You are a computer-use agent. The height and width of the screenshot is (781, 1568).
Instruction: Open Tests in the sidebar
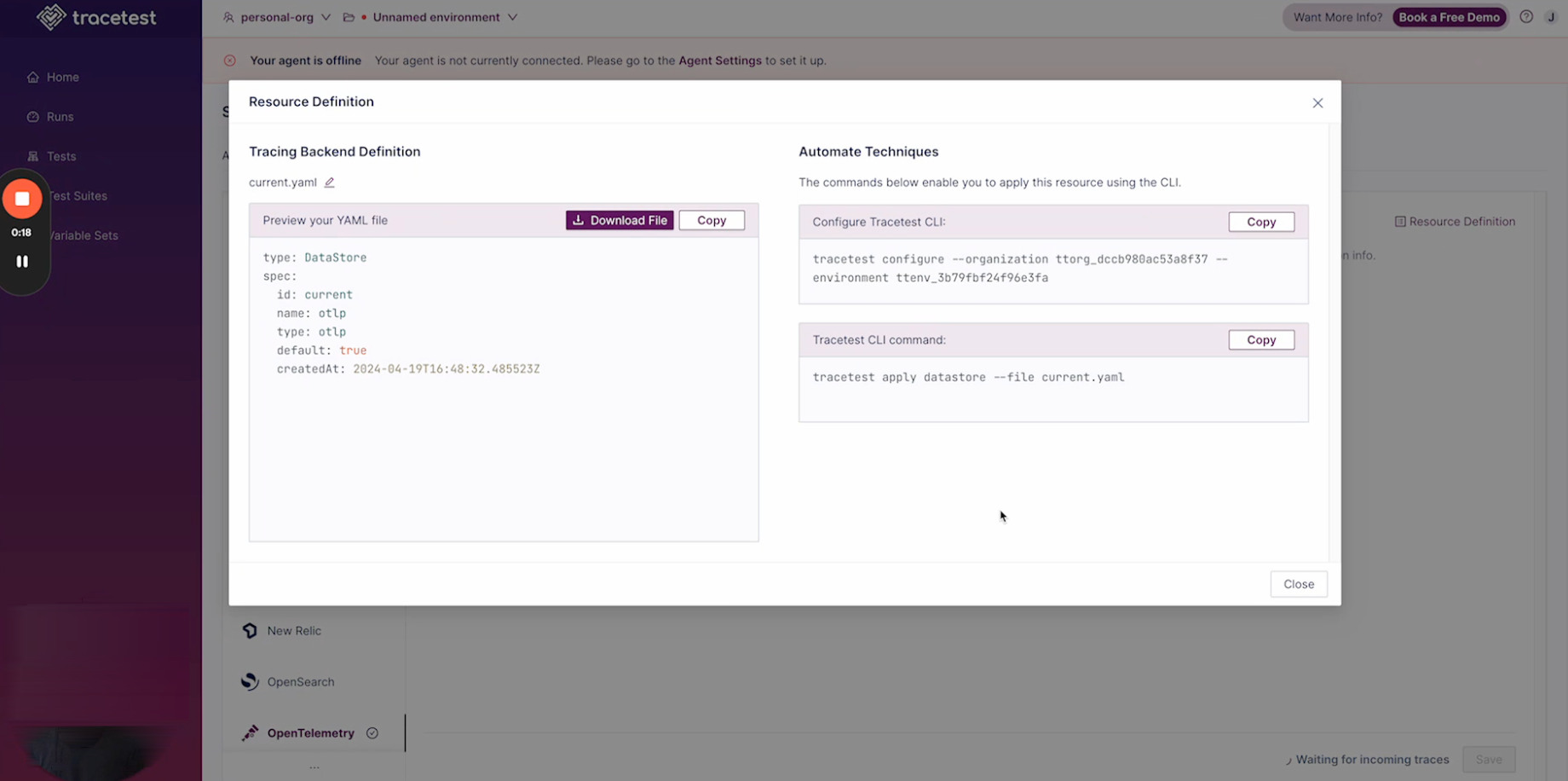(51, 156)
